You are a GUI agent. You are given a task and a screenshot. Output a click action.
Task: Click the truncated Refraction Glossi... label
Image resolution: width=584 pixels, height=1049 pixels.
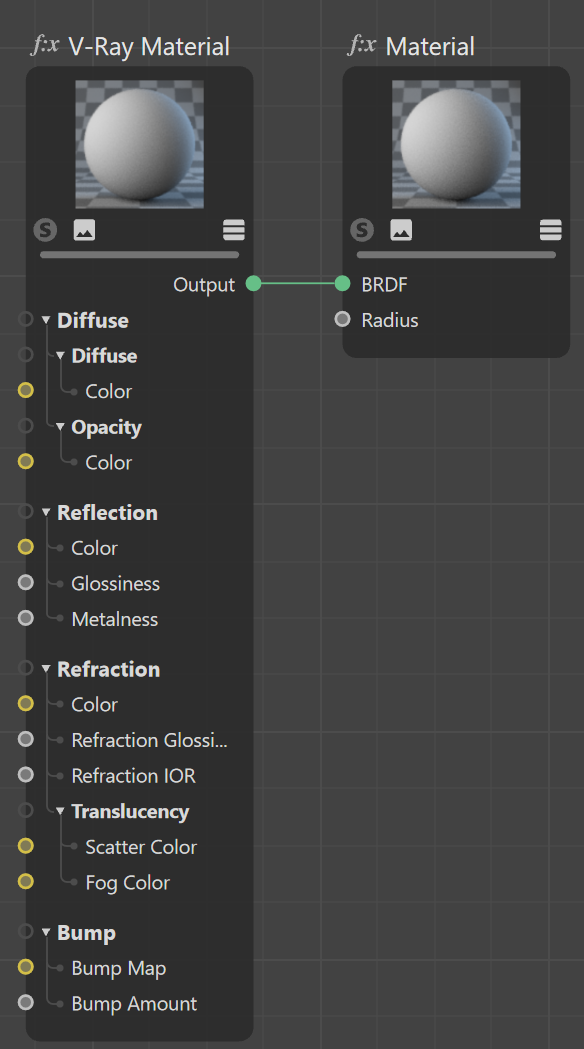(150, 741)
